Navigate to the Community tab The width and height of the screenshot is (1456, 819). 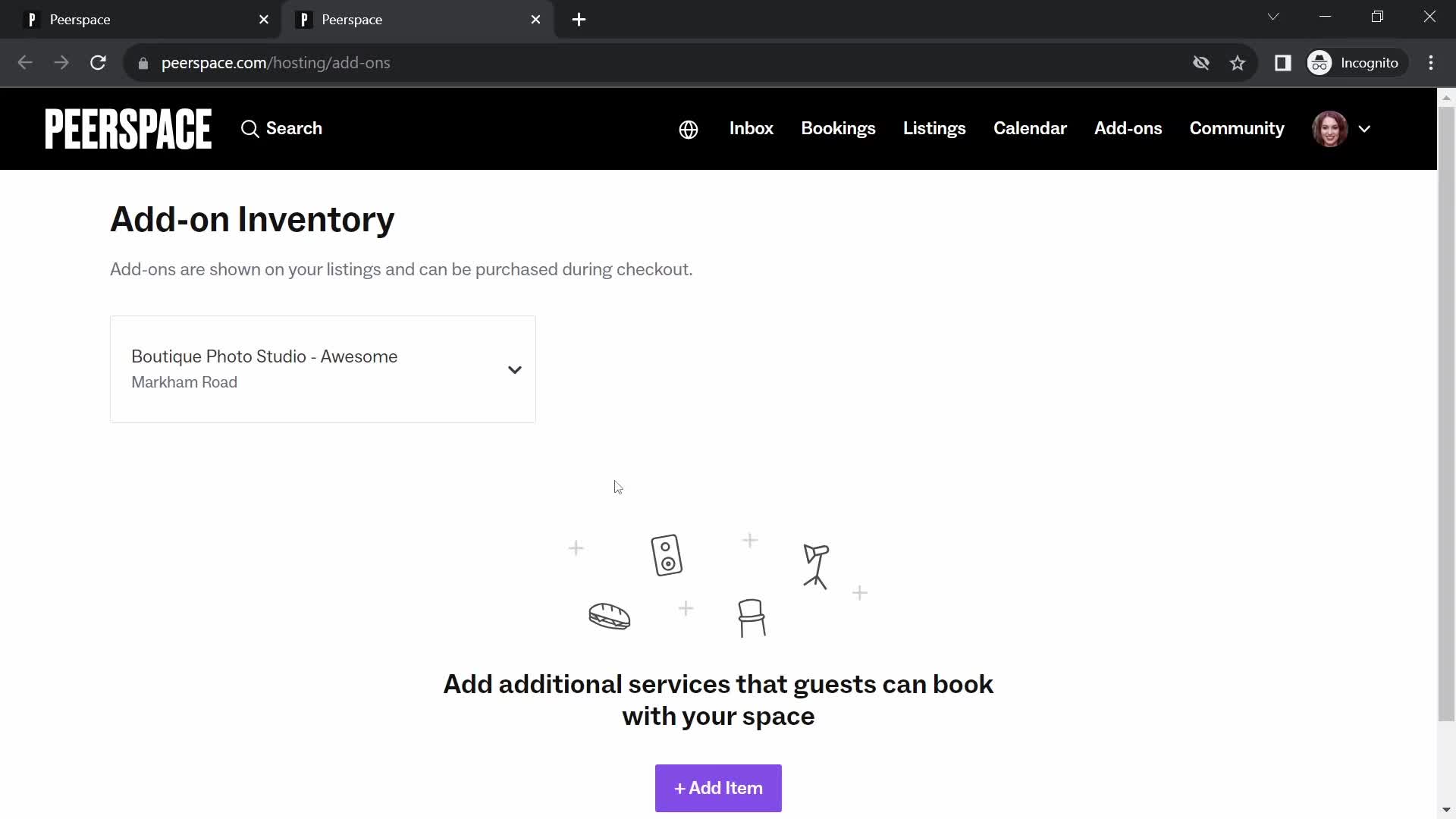point(1237,128)
